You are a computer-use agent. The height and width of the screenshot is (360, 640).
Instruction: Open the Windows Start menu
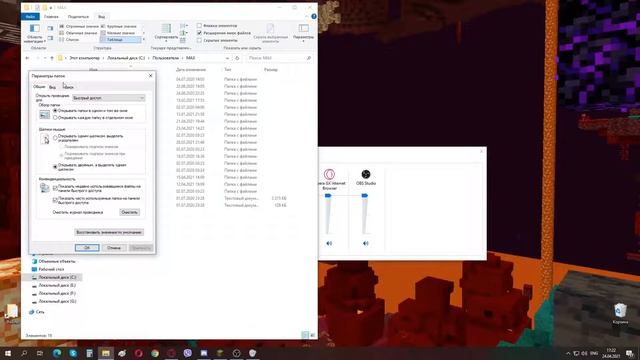tap(8, 353)
